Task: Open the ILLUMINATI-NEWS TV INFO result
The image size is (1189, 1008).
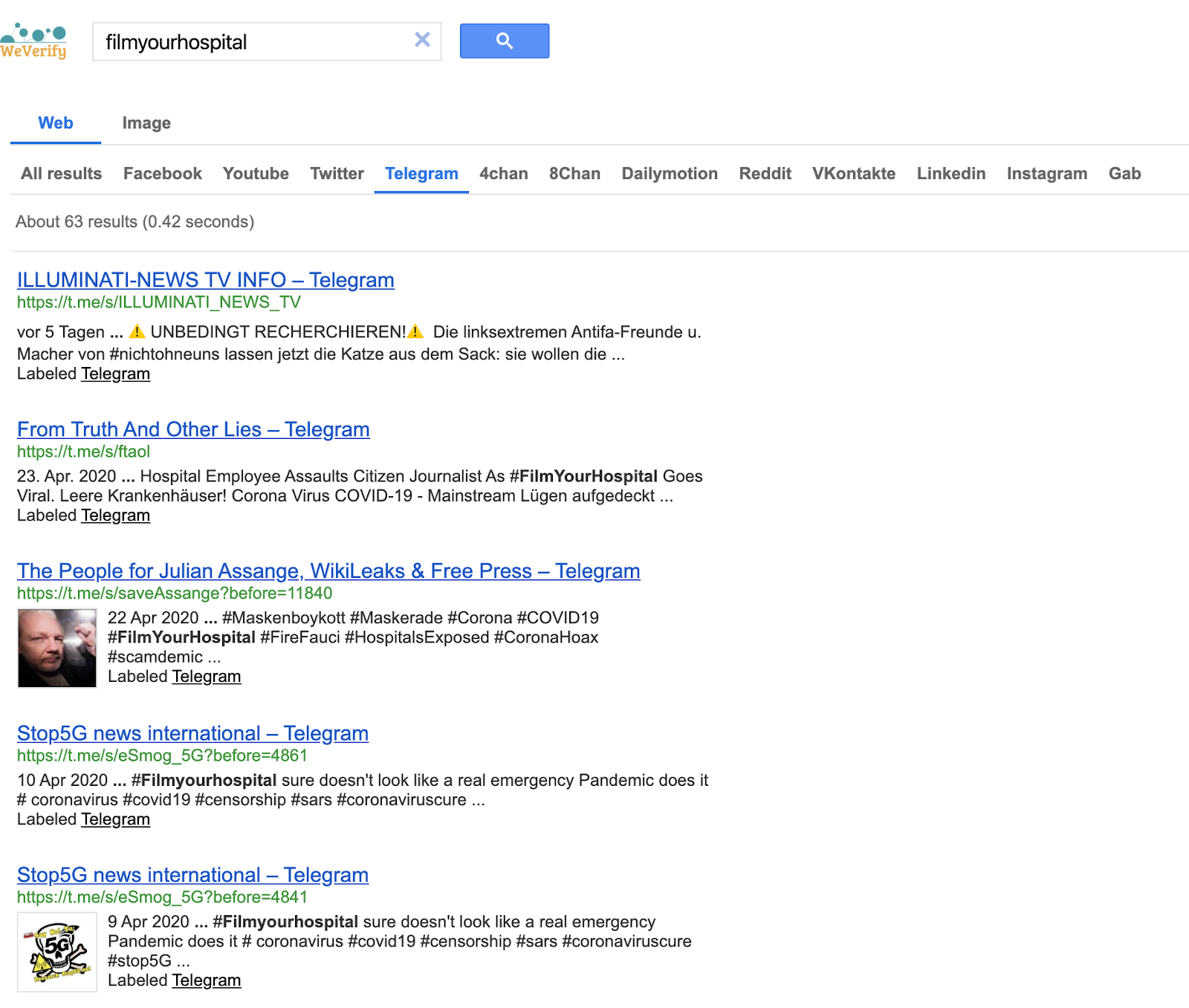Action: (206, 280)
